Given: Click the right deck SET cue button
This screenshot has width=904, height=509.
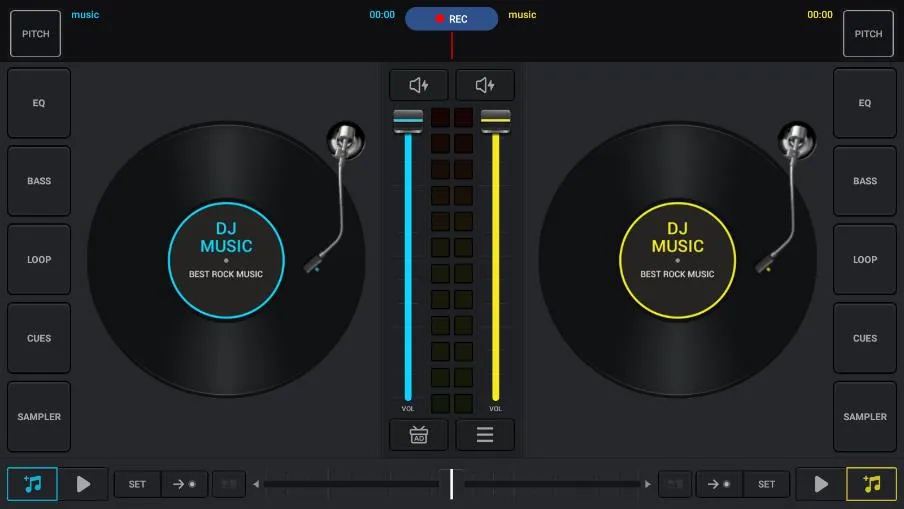Looking at the screenshot, I should pos(766,484).
